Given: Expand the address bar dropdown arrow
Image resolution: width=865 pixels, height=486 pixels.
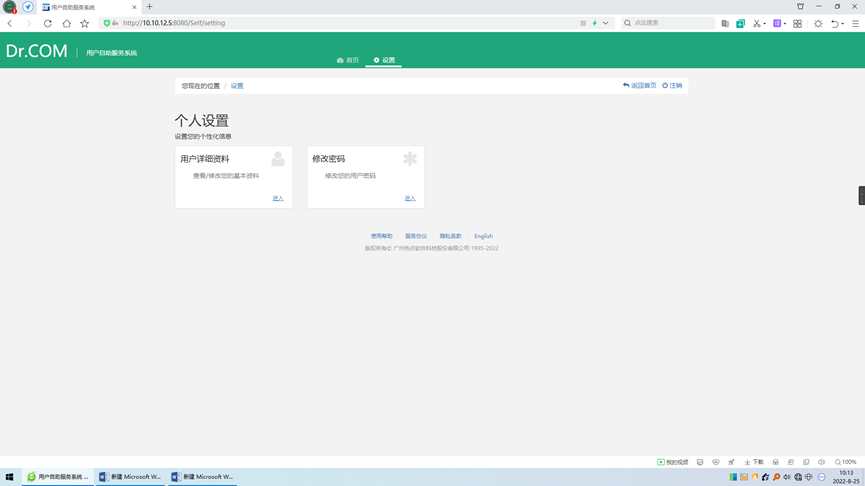Looking at the screenshot, I should point(605,23).
